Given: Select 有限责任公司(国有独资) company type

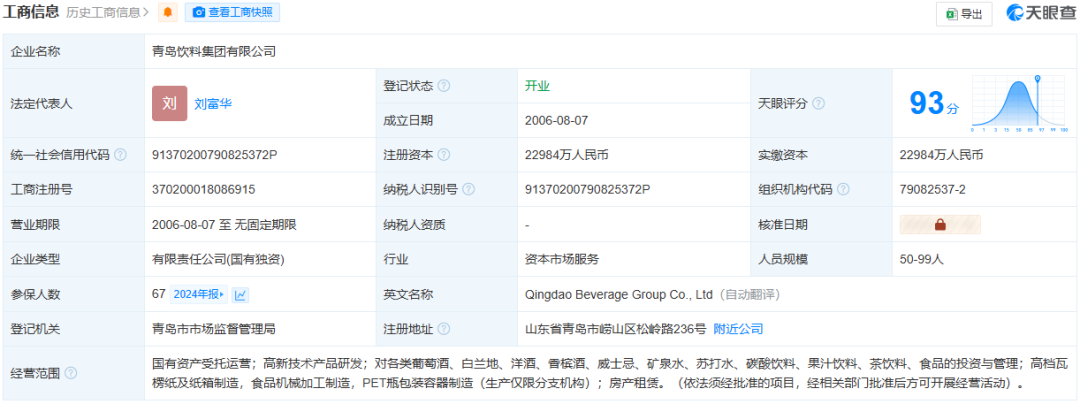Looking at the screenshot, I should pos(218,259).
